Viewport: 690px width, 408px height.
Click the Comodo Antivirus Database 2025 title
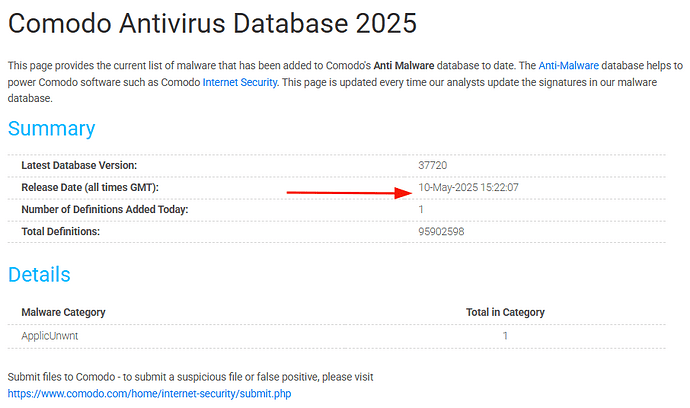pyautogui.click(x=212, y=23)
